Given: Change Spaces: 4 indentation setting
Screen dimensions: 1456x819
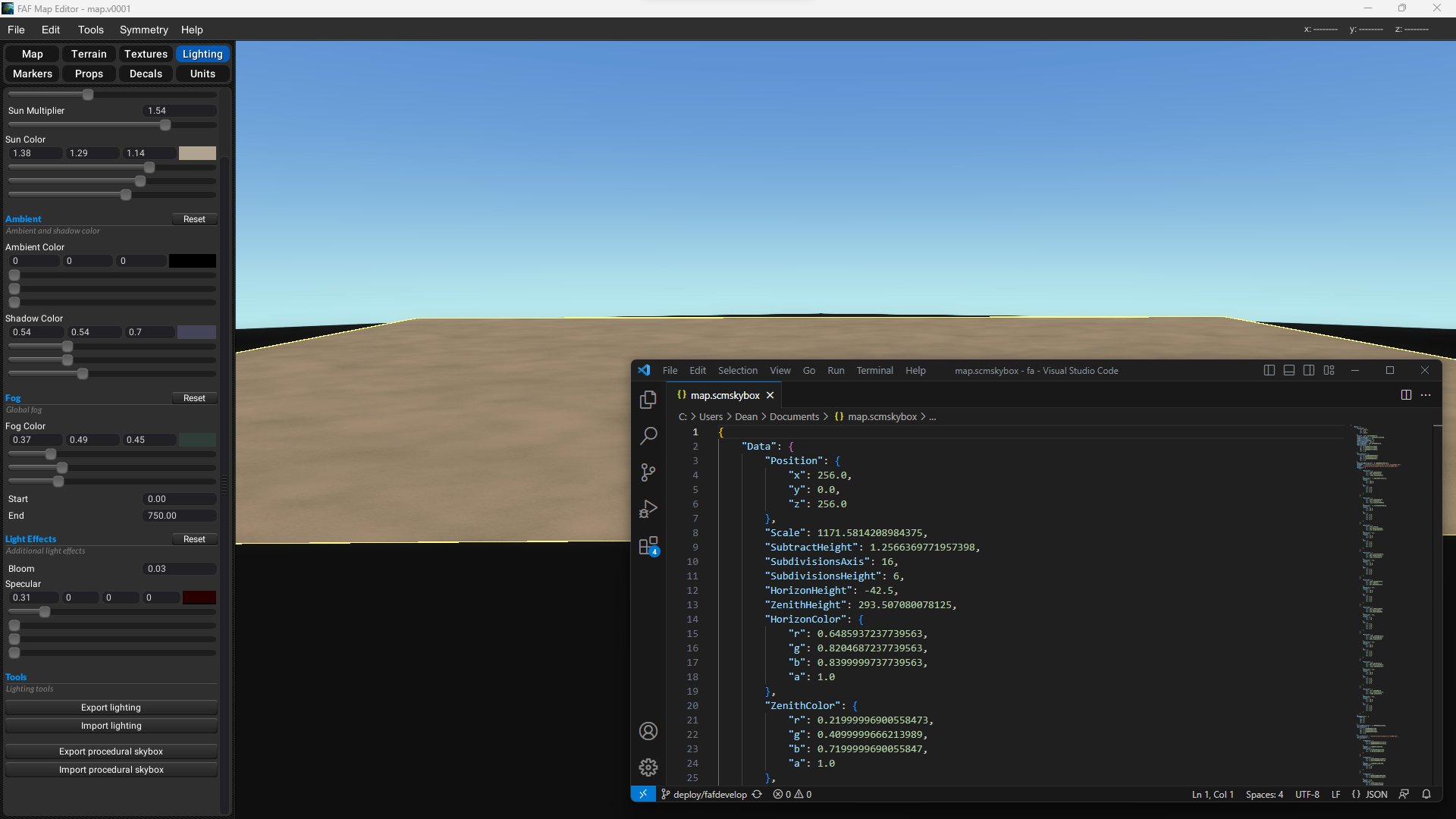Looking at the screenshot, I should coord(1264,794).
